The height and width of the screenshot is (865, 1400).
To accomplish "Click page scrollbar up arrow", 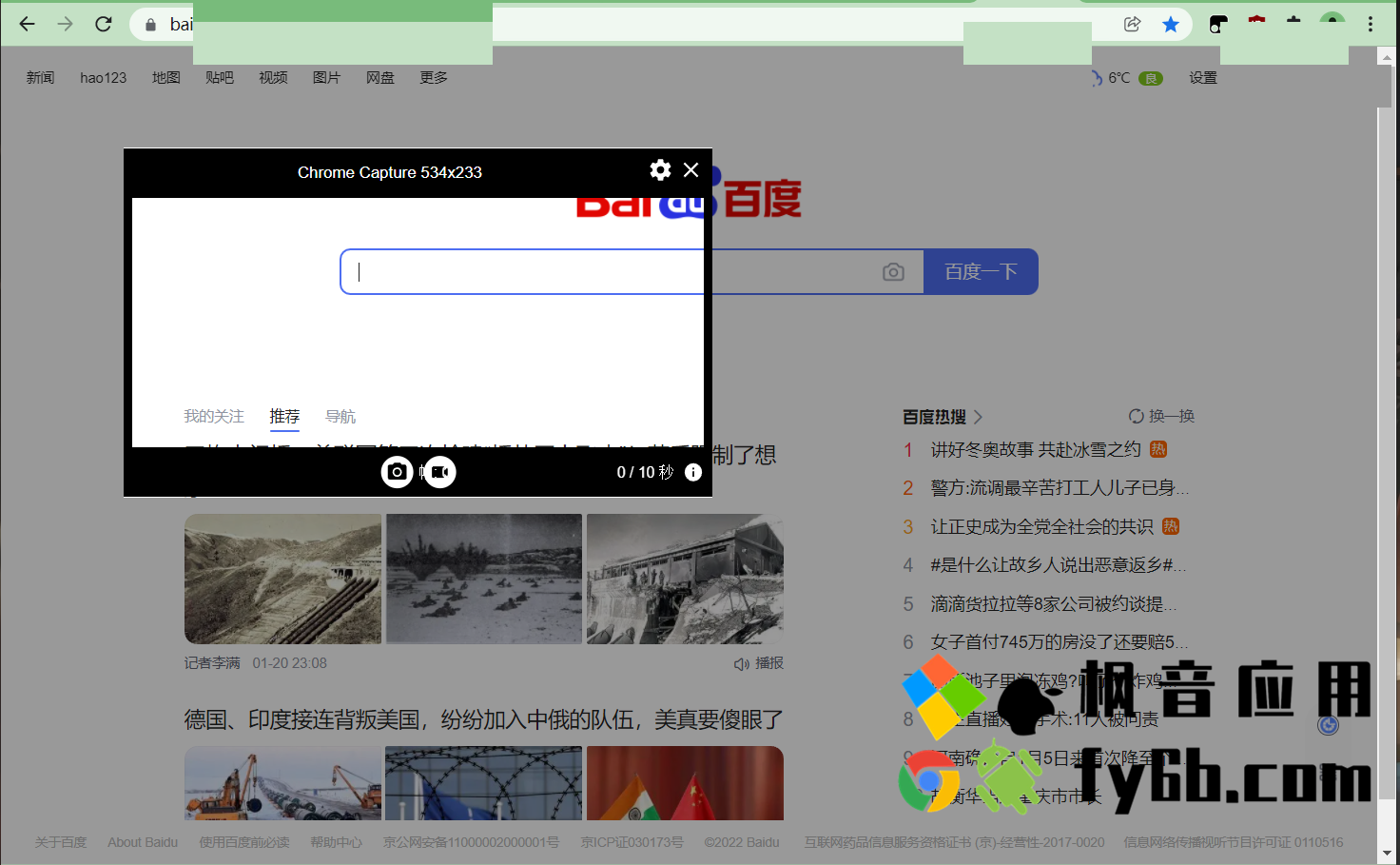I will coord(1386,57).
